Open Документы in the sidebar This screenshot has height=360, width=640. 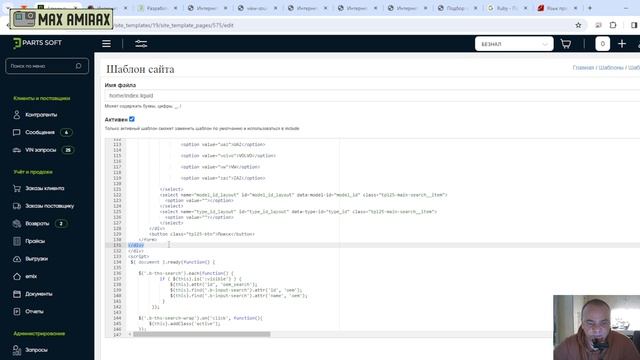pos(38,293)
